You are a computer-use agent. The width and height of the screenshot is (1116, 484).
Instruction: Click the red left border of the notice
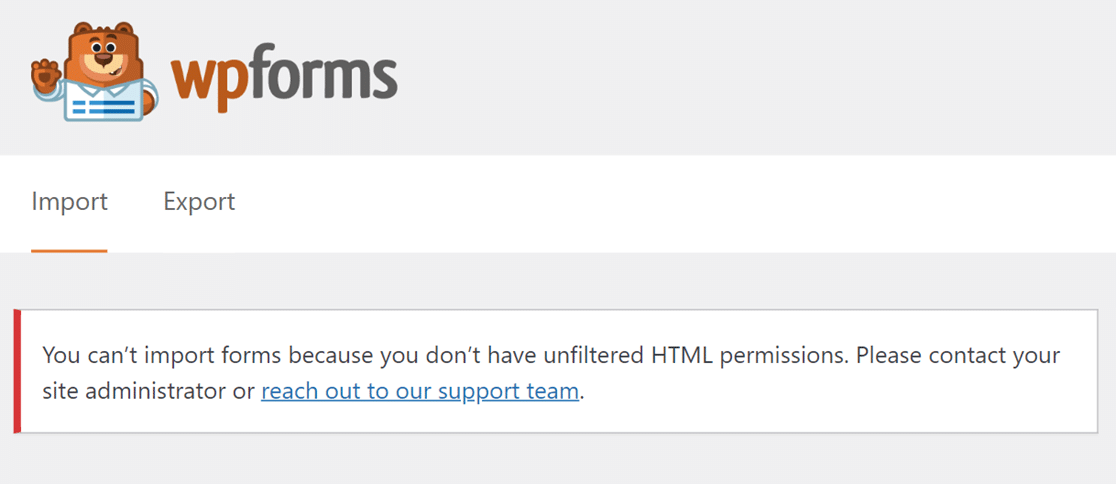17,371
